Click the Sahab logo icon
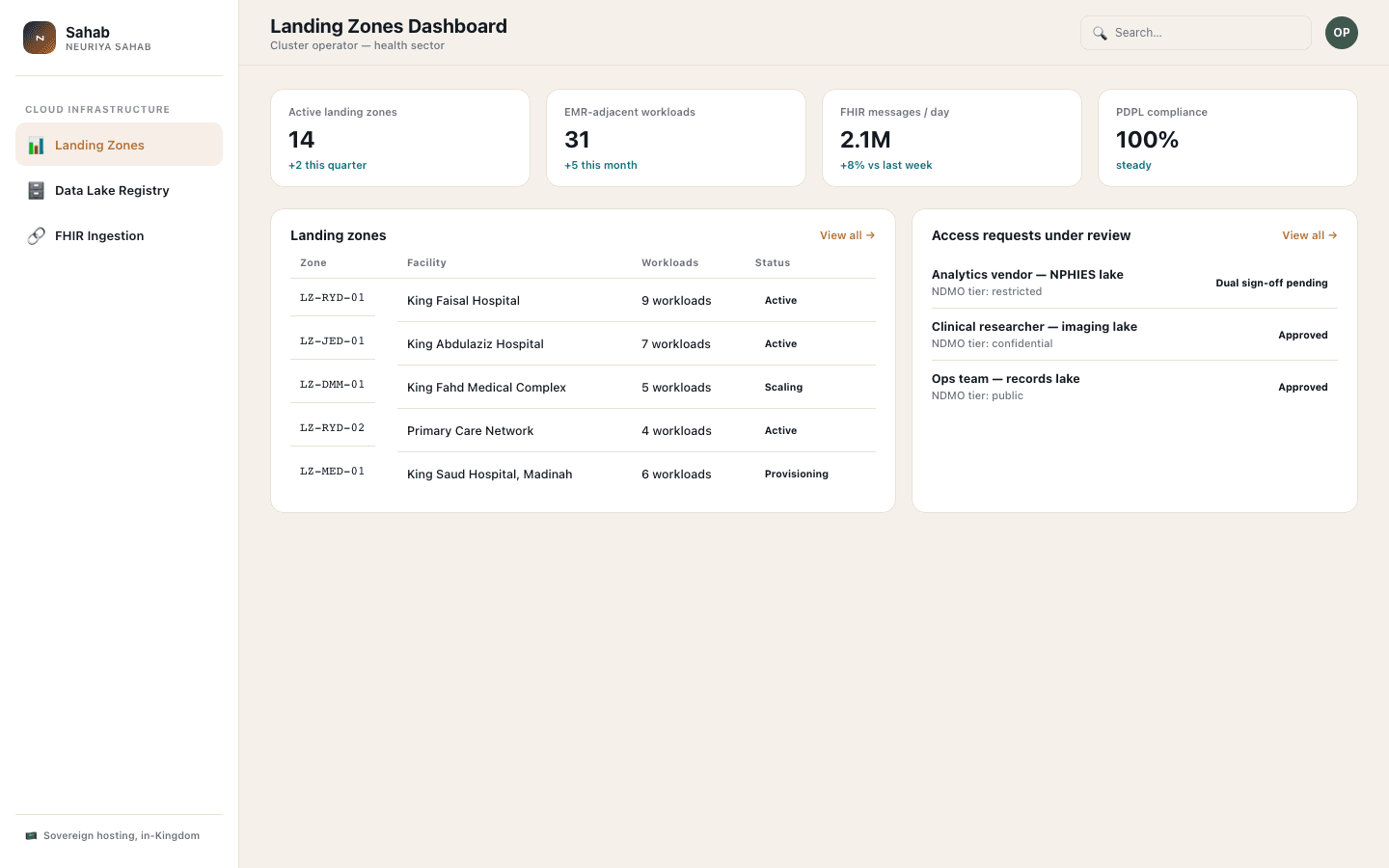The height and width of the screenshot is (868, 1389). click(x=40, y=38)
